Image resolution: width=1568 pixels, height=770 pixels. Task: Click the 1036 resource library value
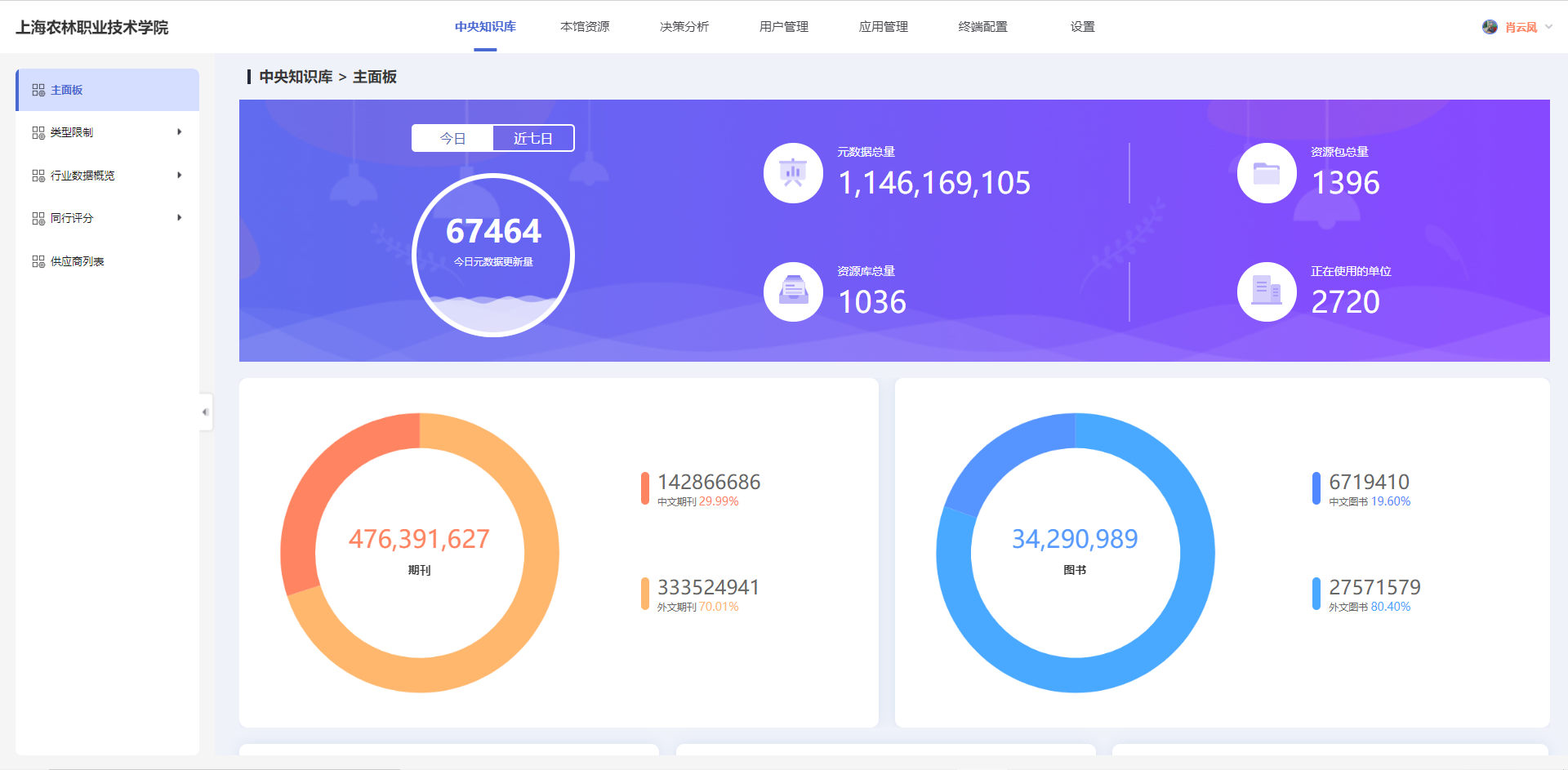[x=872, y=302]
